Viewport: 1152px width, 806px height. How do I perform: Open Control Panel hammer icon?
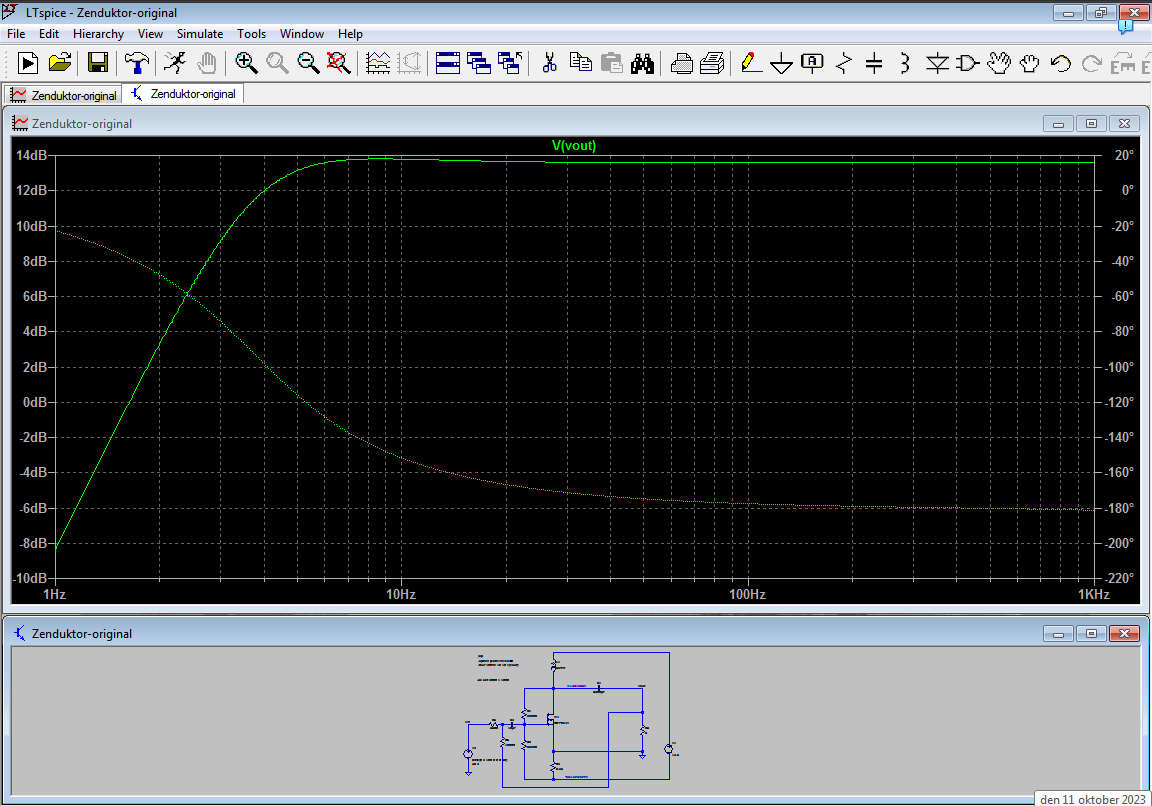[137, 63]
